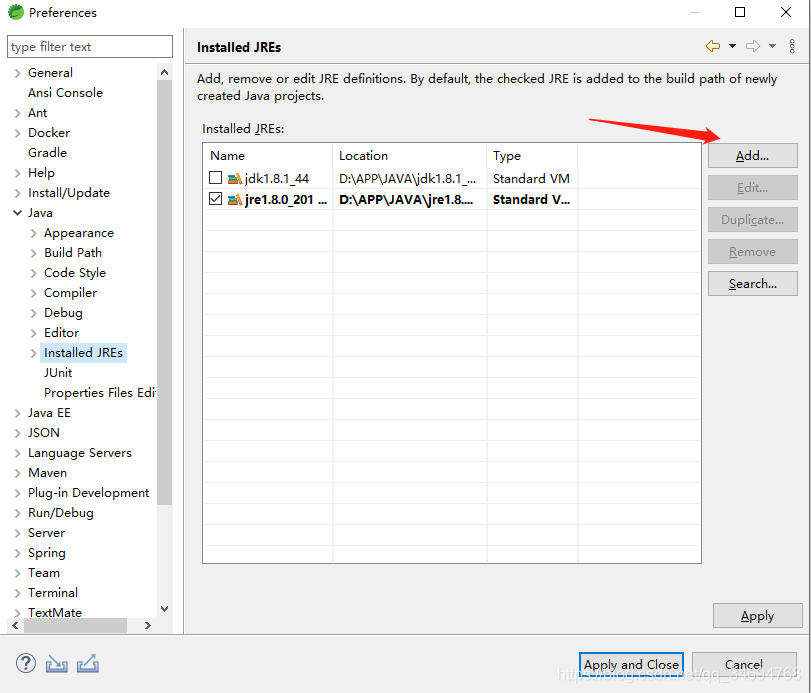The height and width of the screenshot is (693, 811).
Task: Click the Location column header
Action: tap(410, 156)
